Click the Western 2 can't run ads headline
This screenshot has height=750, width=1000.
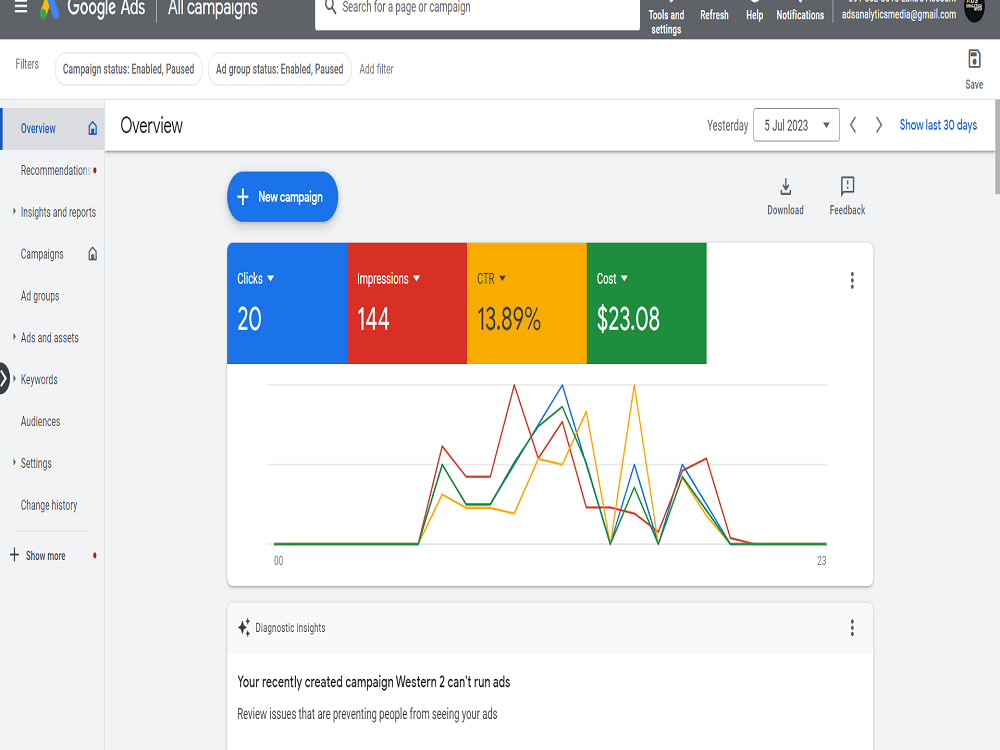point(374,682)
